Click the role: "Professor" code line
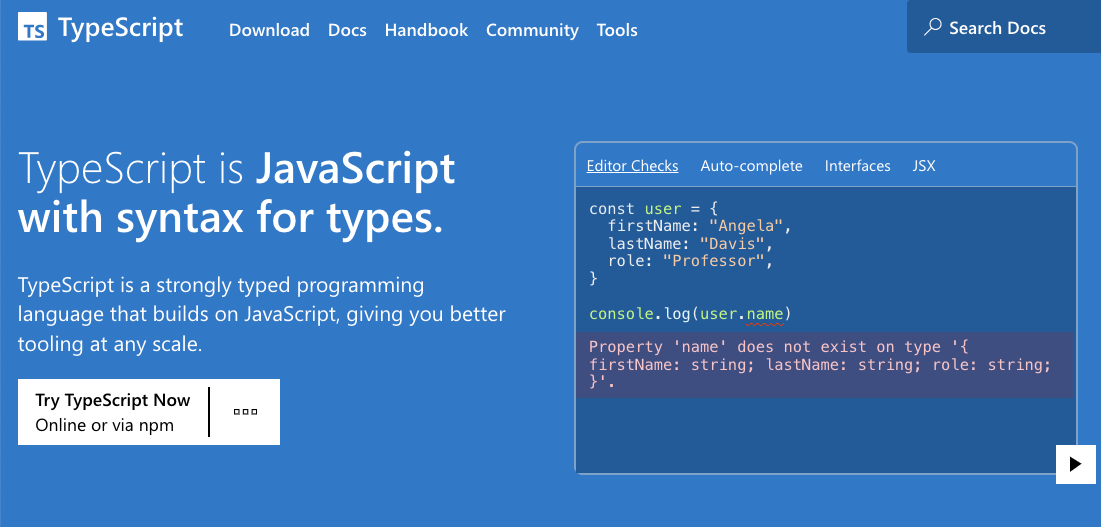This screenshot has height=527, width=1101. tap(690, 261)
